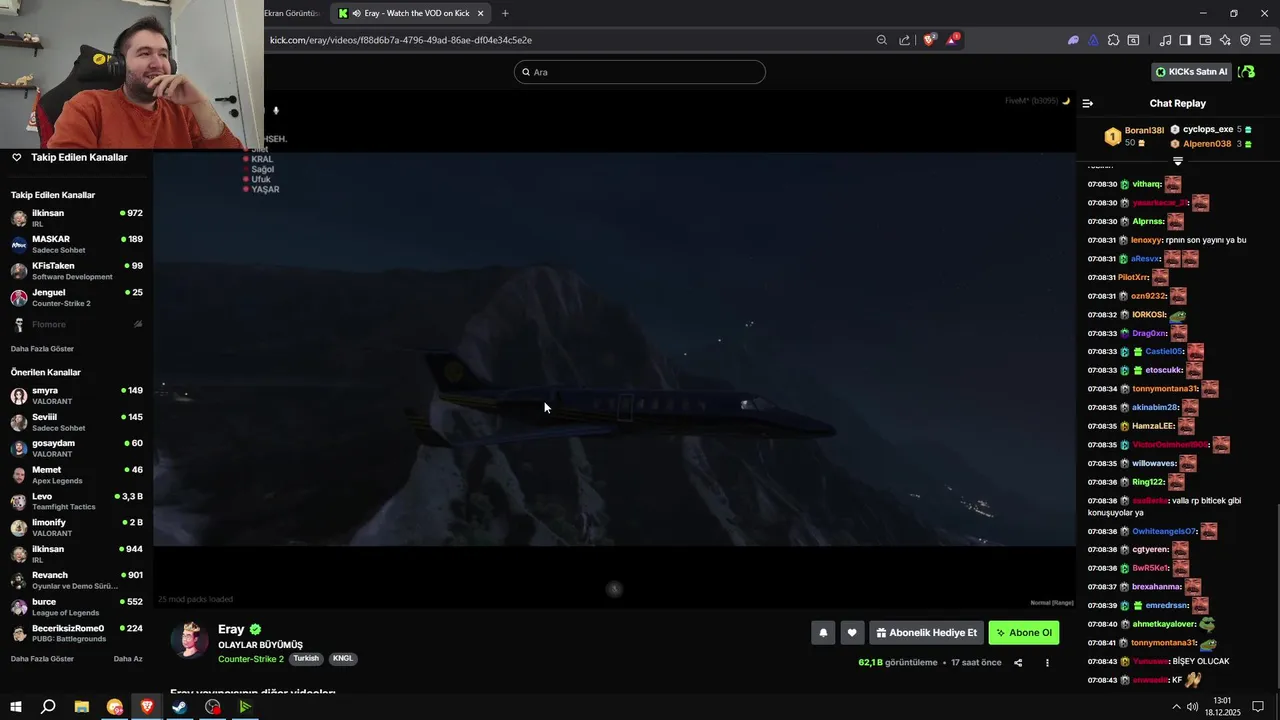Open Jenguel channel in sidebar
This screenshot has width=1280, height=720.
(x=77, y=297)
